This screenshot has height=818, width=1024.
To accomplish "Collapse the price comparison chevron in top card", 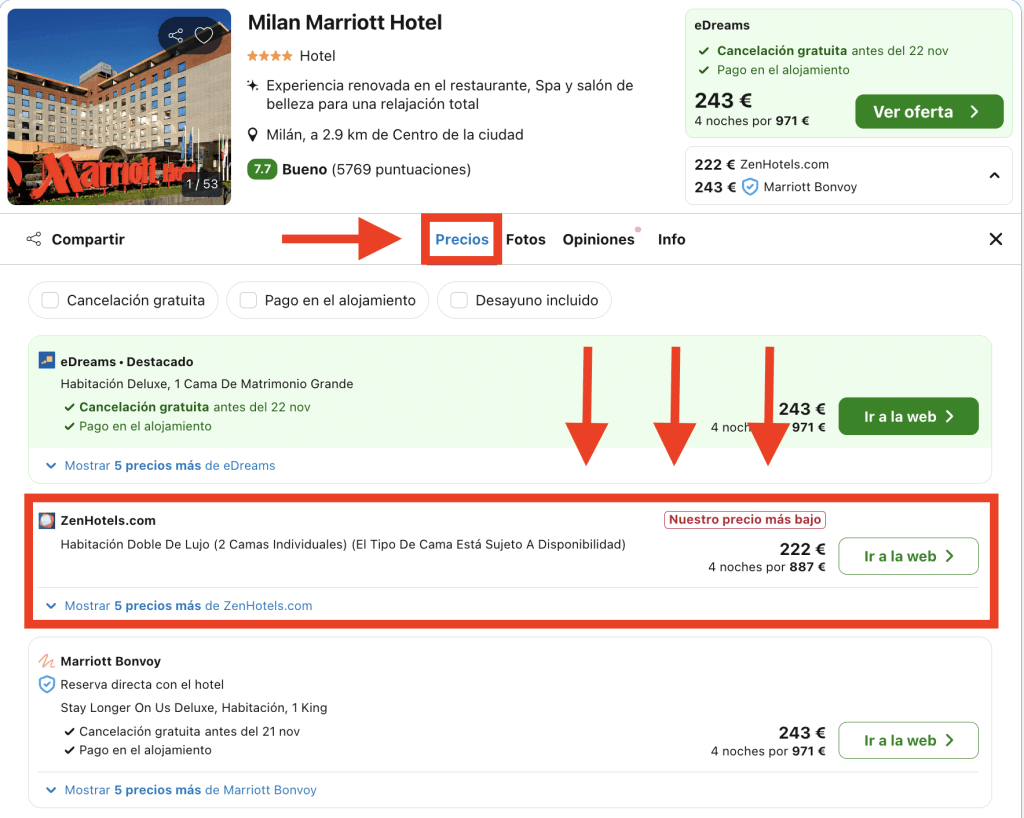I will [x=994, y=176].
